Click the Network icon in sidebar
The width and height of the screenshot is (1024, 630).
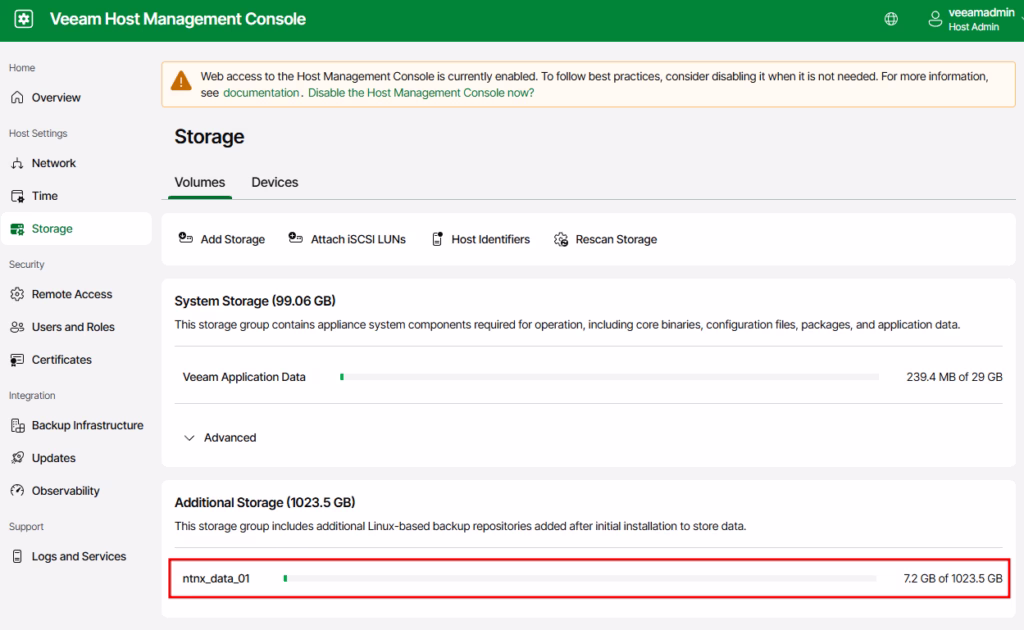tap(18, 163)
